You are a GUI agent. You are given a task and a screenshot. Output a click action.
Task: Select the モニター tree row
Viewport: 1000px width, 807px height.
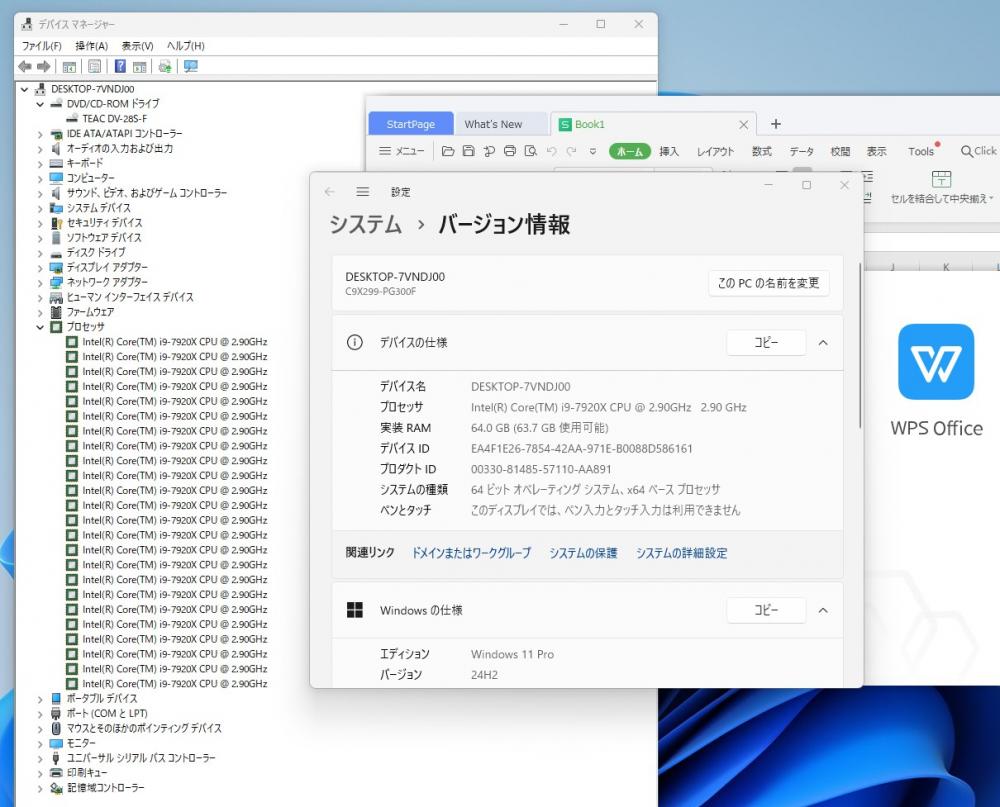(81, 743)
